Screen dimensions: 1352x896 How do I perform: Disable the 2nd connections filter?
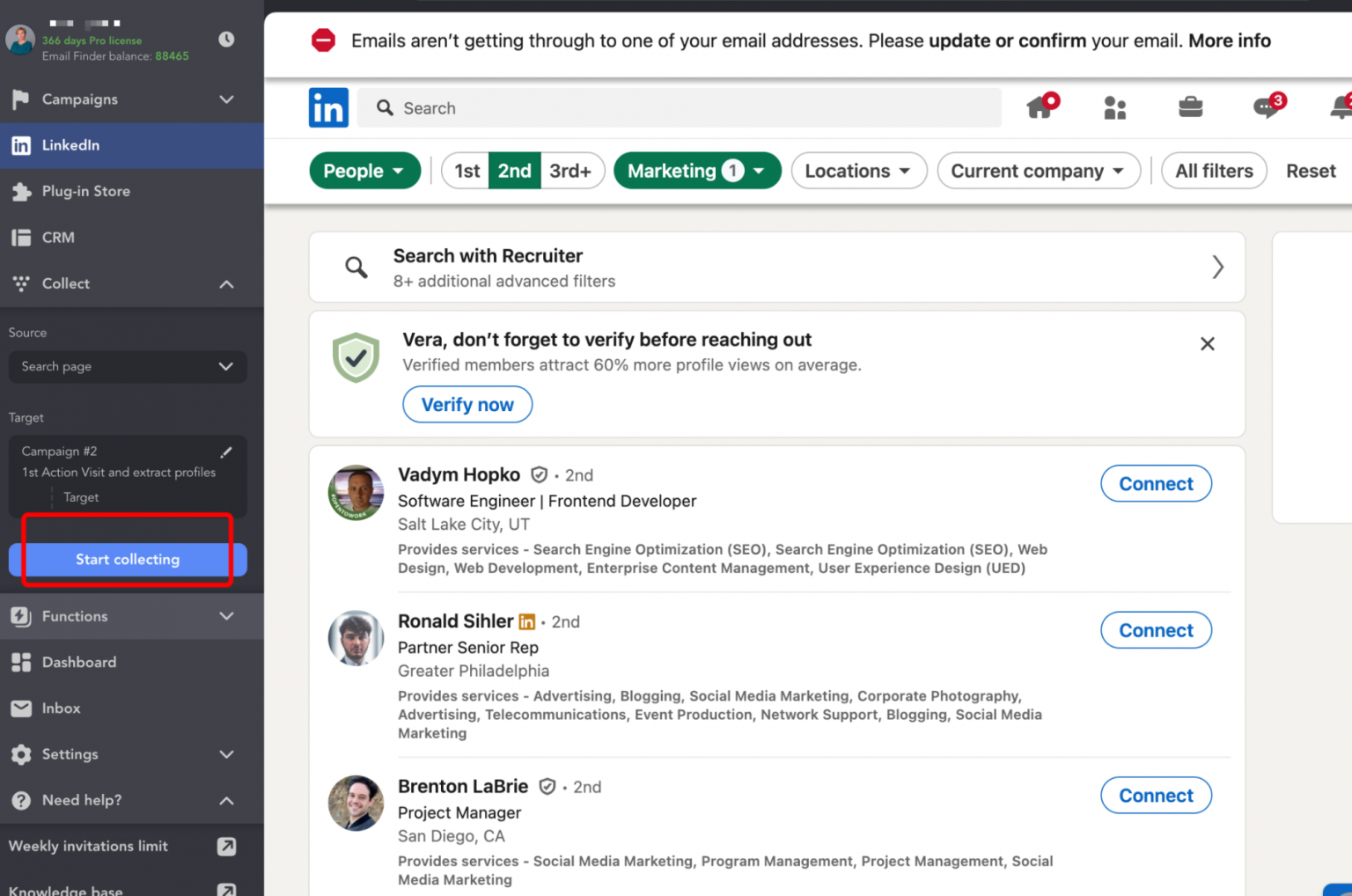[x=514, y=171]
